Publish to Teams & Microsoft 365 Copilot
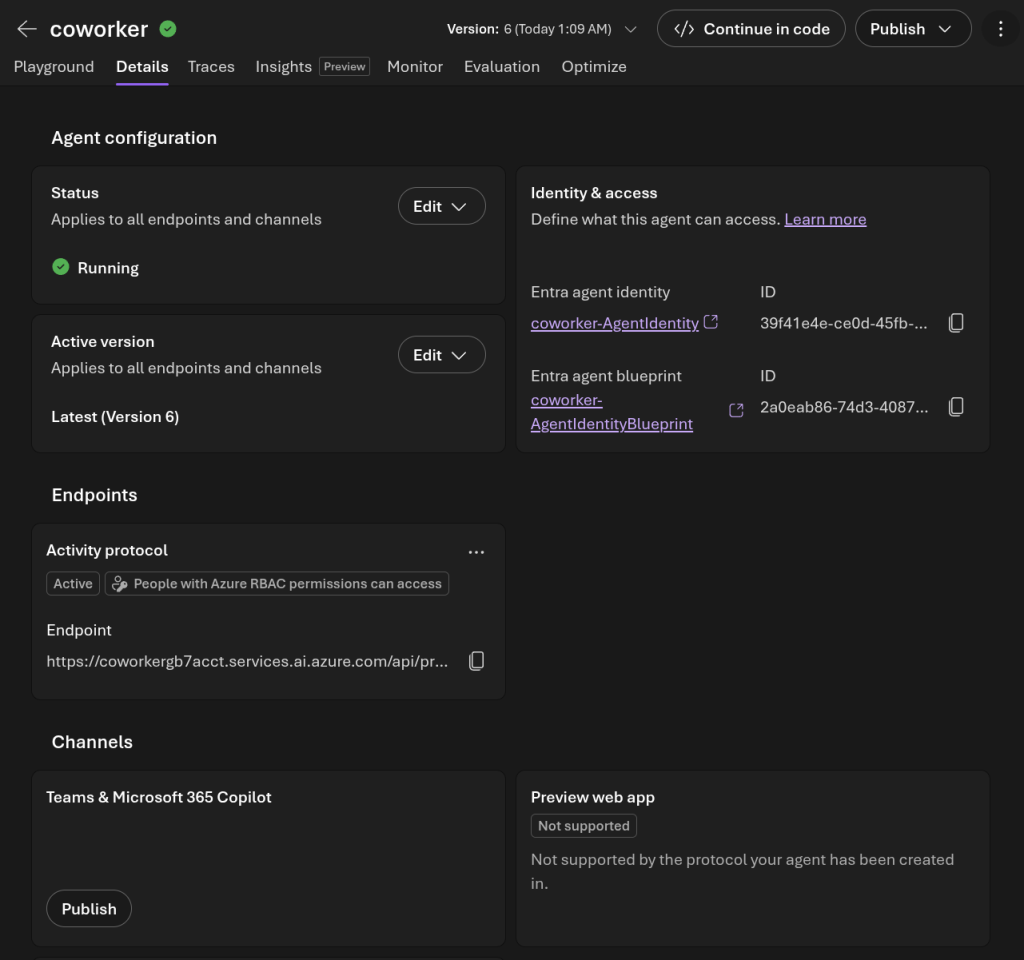The height and width of the screenshot is (960, 1024). [x=89, y=908]
